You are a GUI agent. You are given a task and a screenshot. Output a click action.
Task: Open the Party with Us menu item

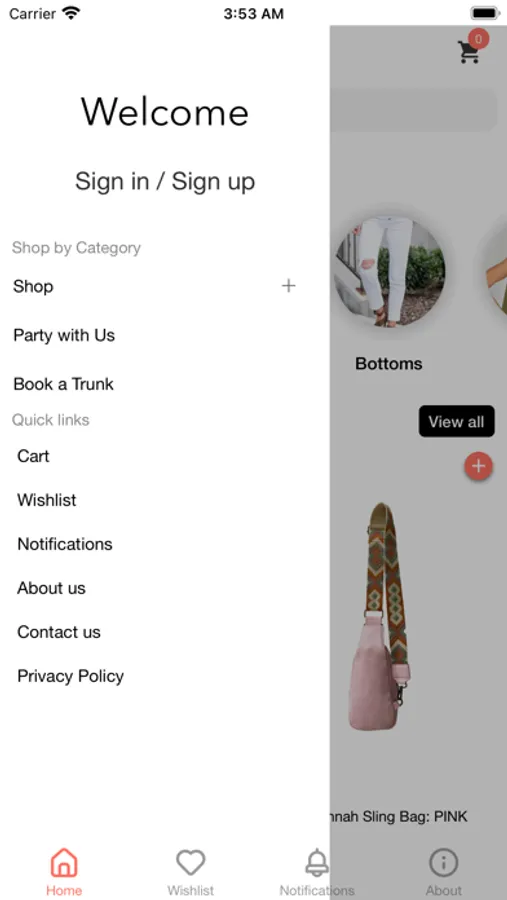64,335
